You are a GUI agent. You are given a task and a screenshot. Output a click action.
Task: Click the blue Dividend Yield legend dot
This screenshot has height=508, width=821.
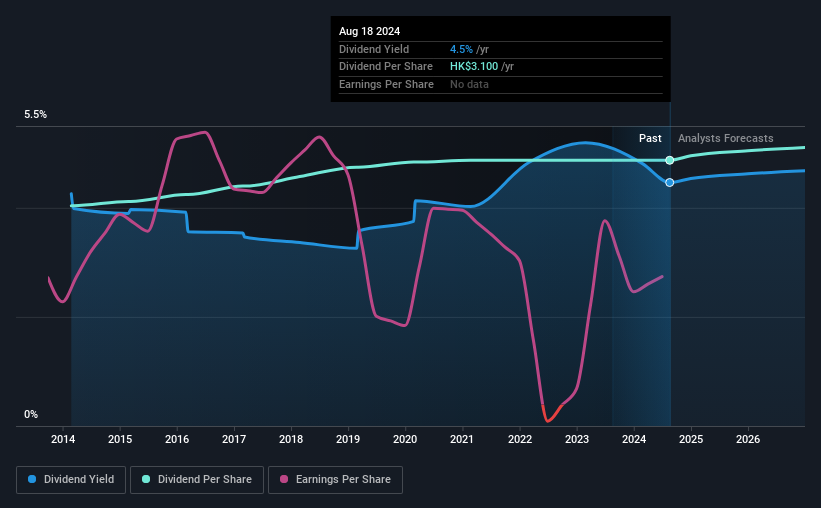coord(32,479)
